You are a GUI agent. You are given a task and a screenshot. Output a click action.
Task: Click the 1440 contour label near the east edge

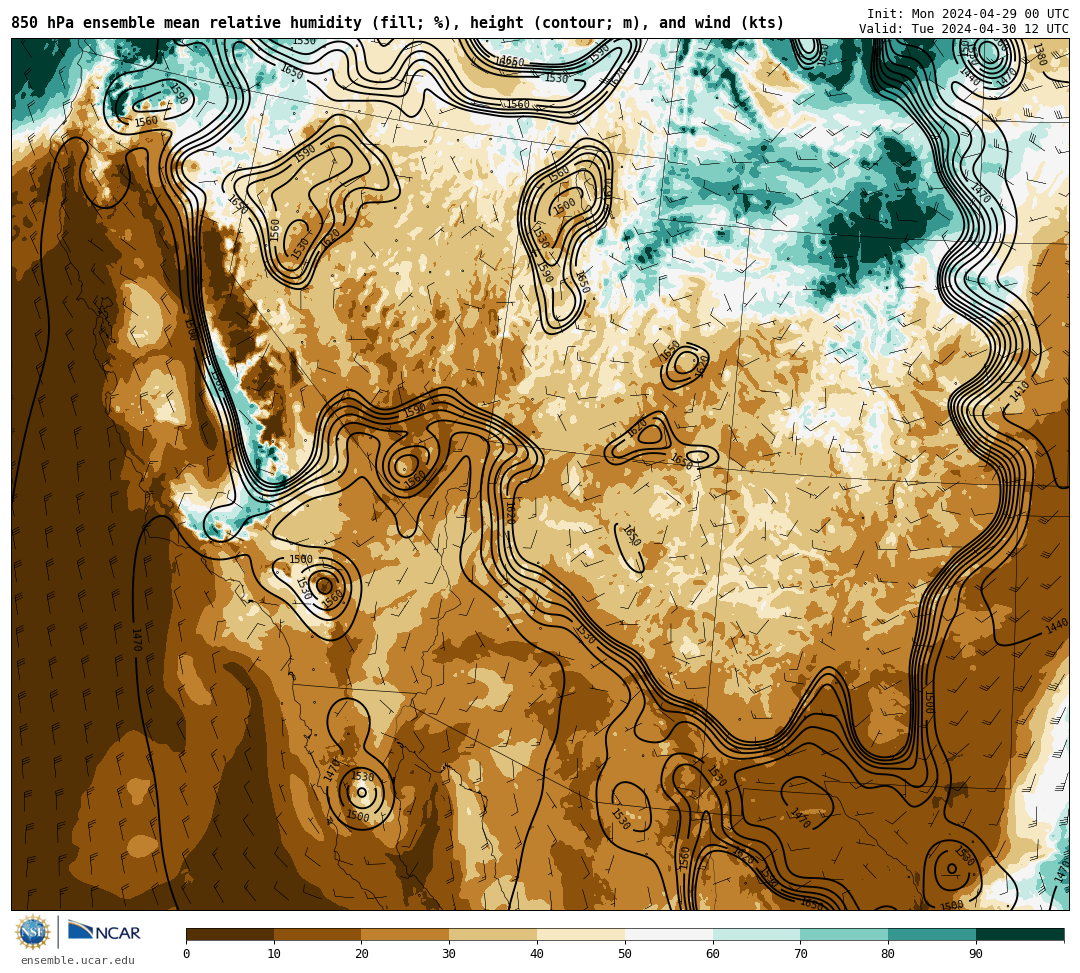click(x=1057, y=627)
